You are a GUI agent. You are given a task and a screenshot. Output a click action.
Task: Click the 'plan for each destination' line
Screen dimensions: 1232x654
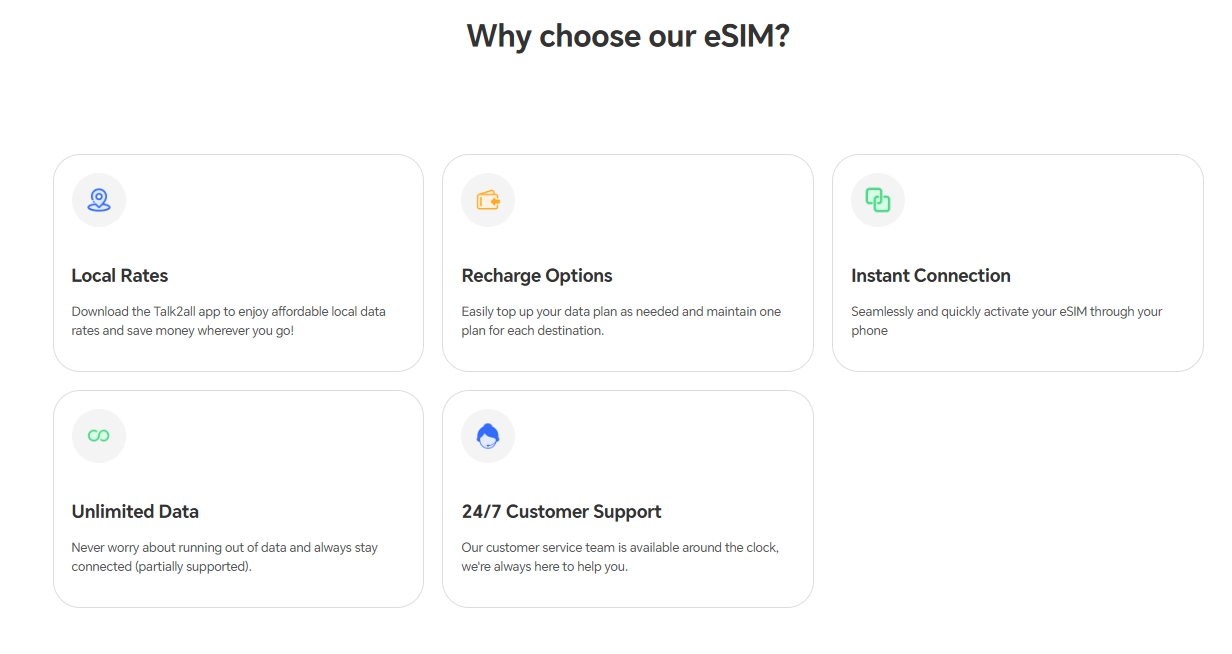532,331
